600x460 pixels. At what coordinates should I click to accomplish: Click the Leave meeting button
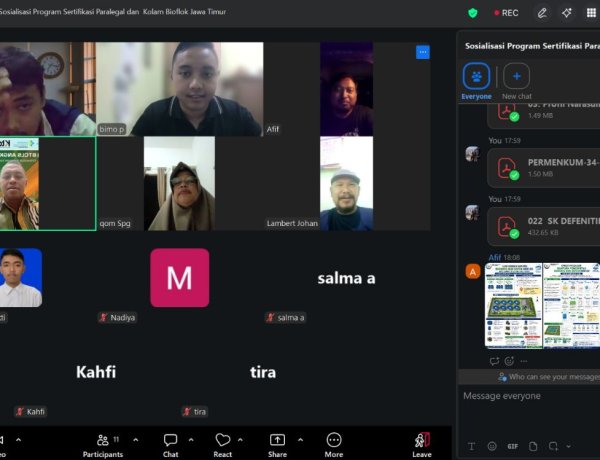point(422,445)
